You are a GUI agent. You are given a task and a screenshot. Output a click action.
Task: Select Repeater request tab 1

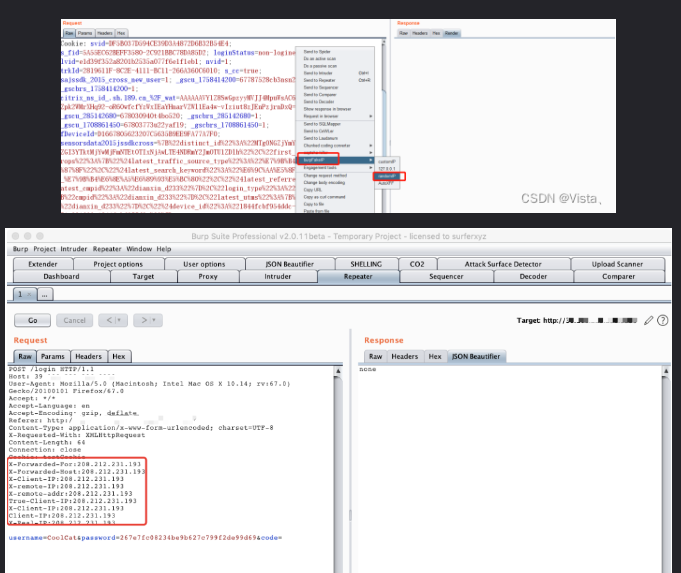20,295
